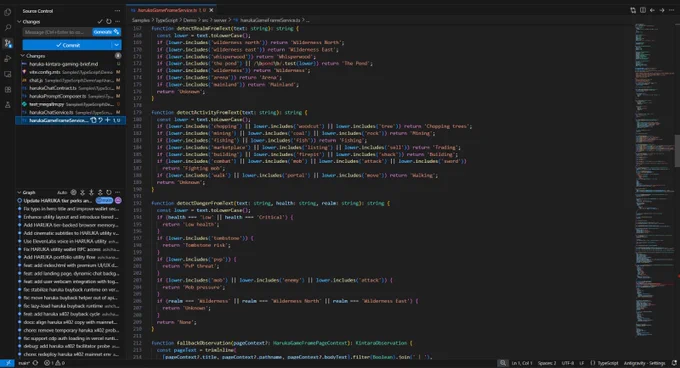Open the Remote Explorer view icon
Image resolution: width=680 pixels, height=368 pixels.
tap(7, 74)
